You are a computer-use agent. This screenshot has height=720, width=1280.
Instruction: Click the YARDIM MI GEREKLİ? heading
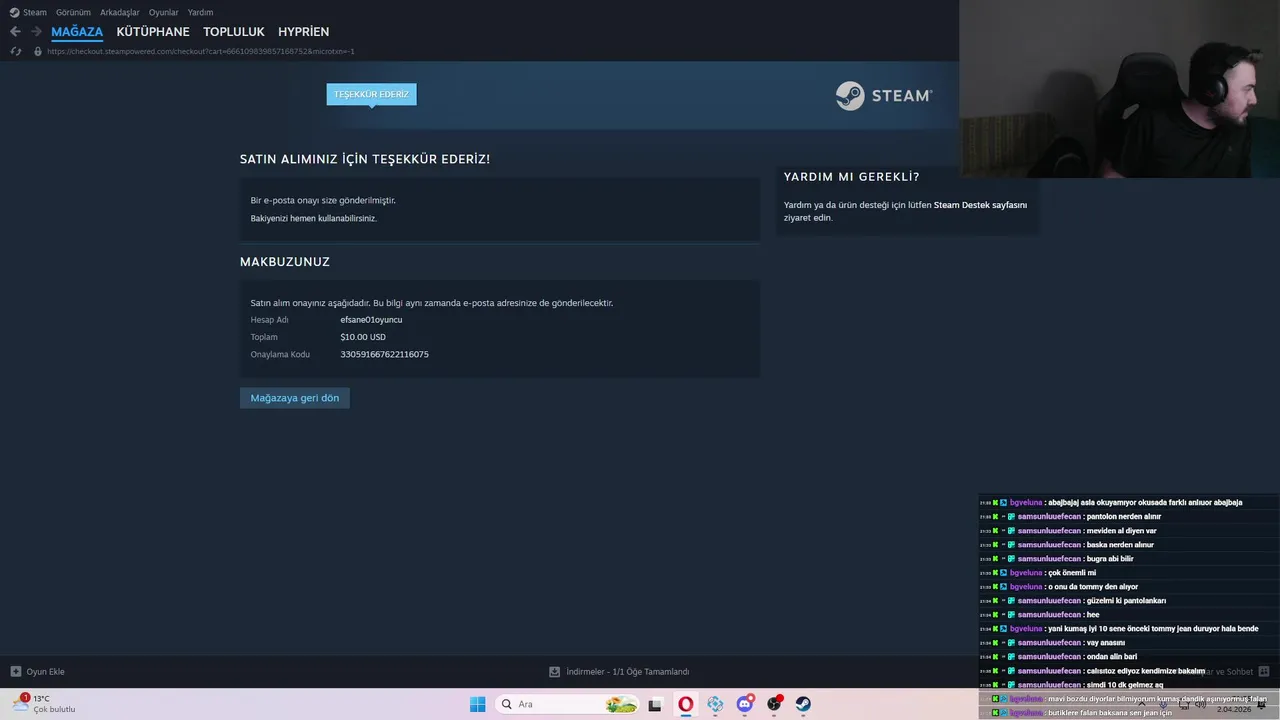click(x=852, y=177)
